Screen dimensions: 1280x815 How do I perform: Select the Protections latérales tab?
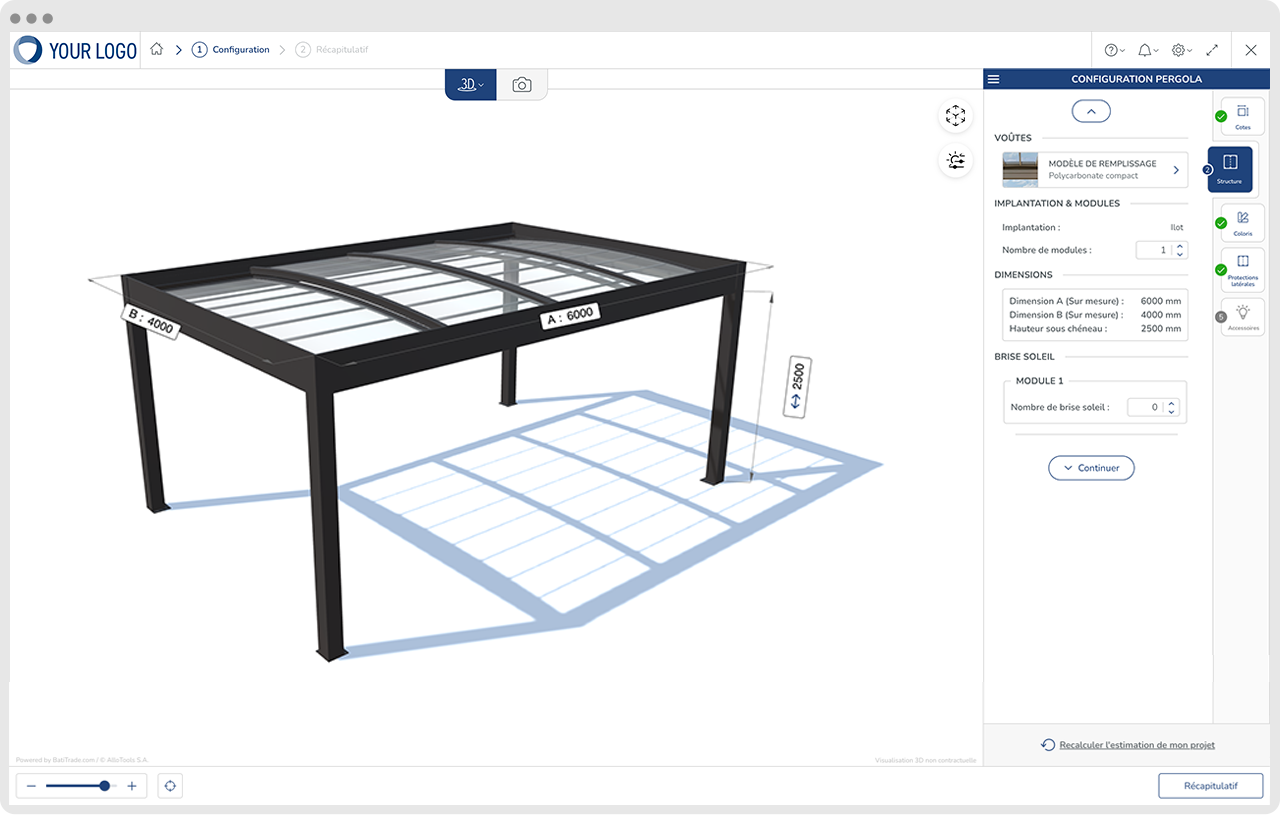[1242, 270]
